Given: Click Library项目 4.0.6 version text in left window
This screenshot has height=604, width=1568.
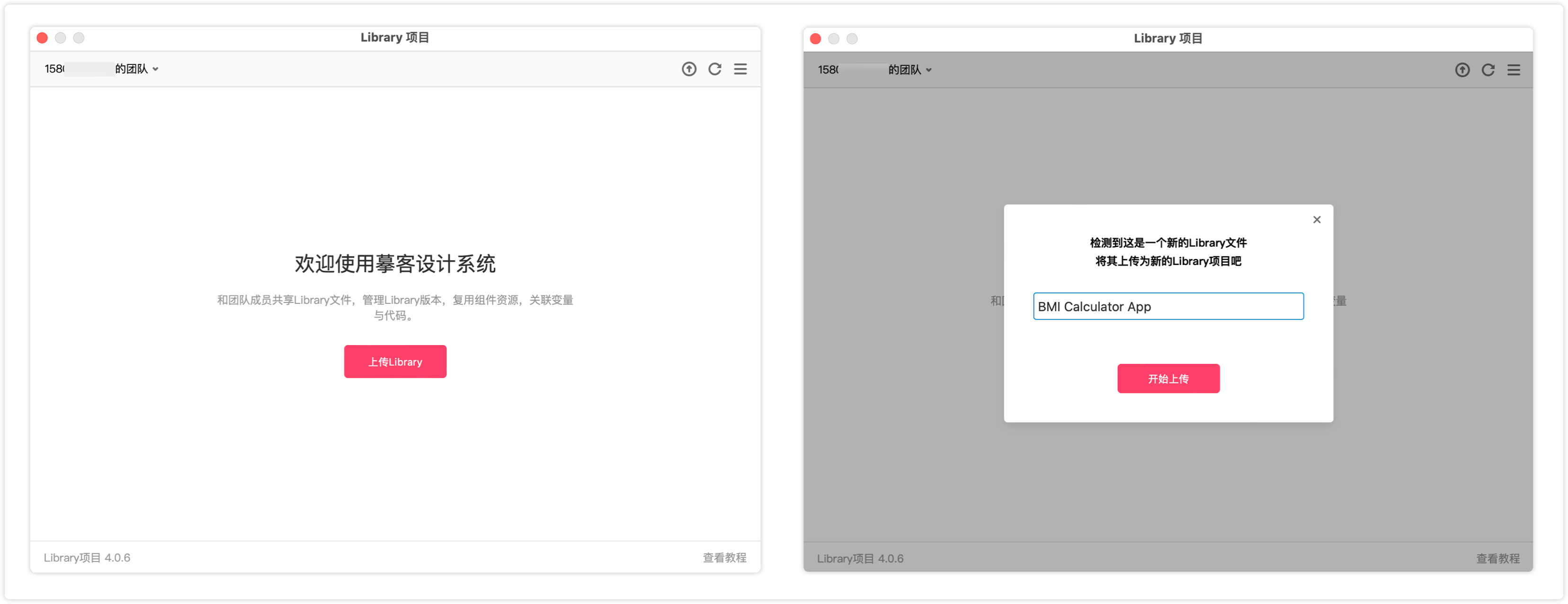Looking at the screenshot, I should (87, 558).
